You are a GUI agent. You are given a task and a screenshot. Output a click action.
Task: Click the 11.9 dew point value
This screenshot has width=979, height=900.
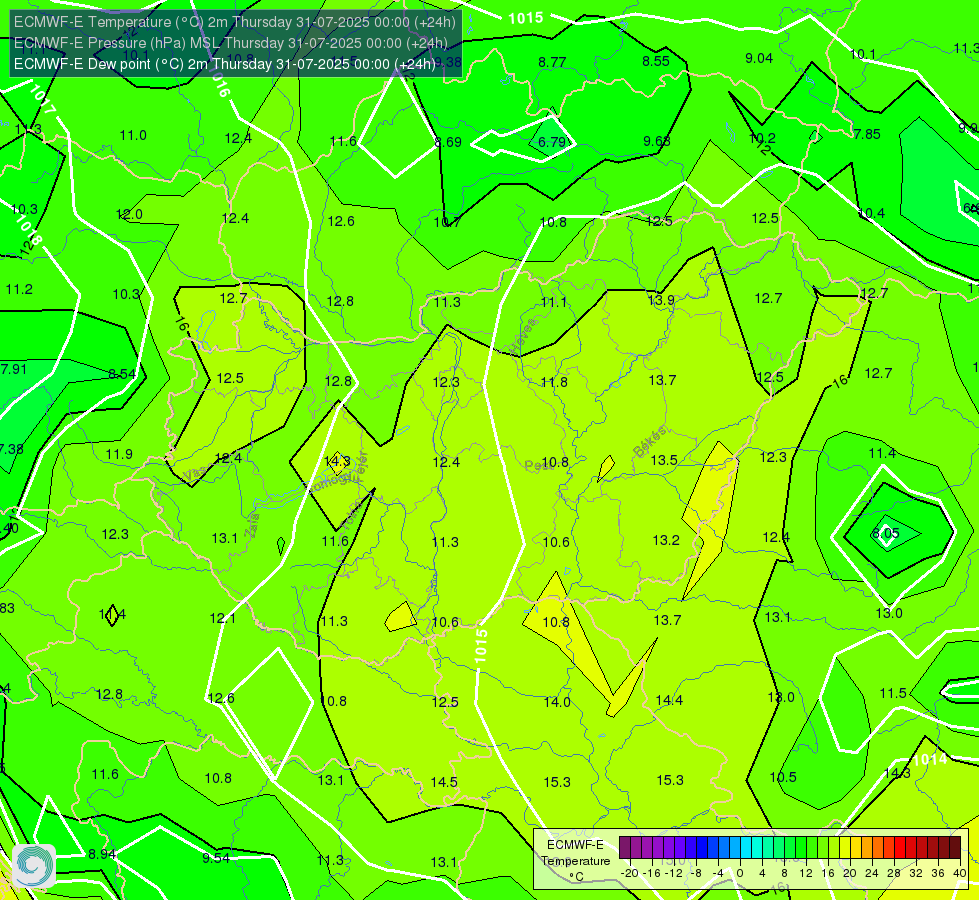tap(119, 454)
